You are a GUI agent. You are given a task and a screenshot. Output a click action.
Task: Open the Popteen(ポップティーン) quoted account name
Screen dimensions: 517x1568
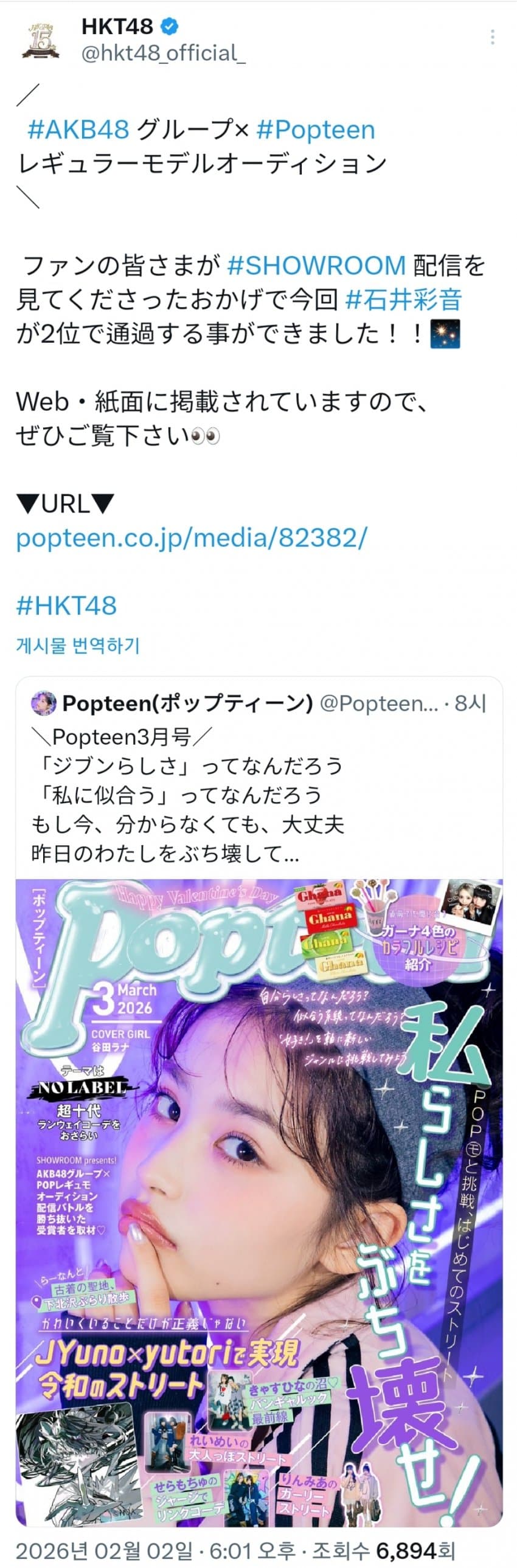187,703
